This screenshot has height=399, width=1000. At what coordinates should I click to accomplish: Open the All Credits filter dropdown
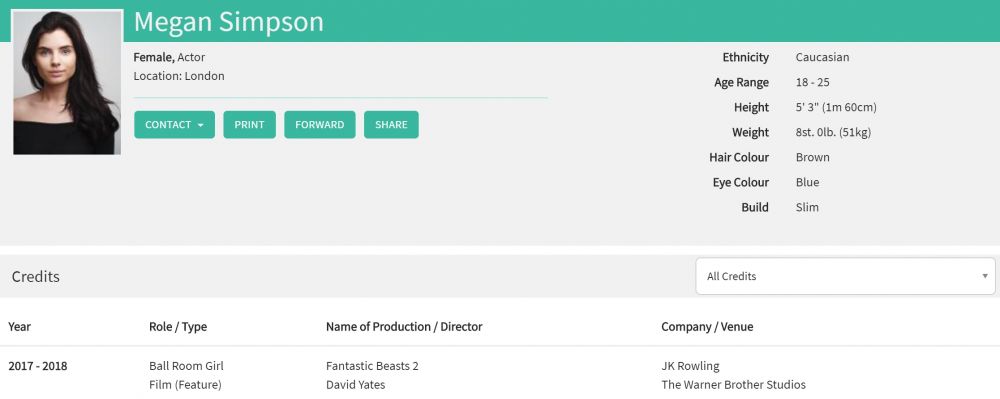tap(845, 277)
